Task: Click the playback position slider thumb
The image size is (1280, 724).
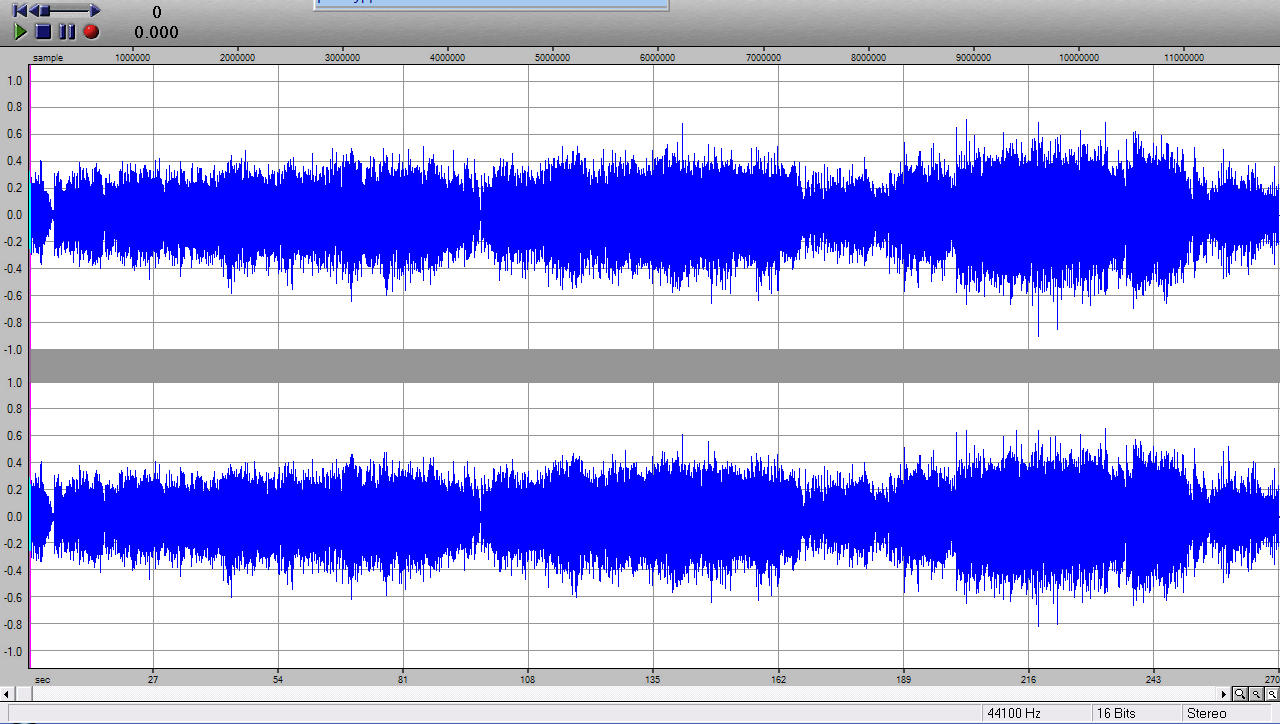Action: (44, 10)
